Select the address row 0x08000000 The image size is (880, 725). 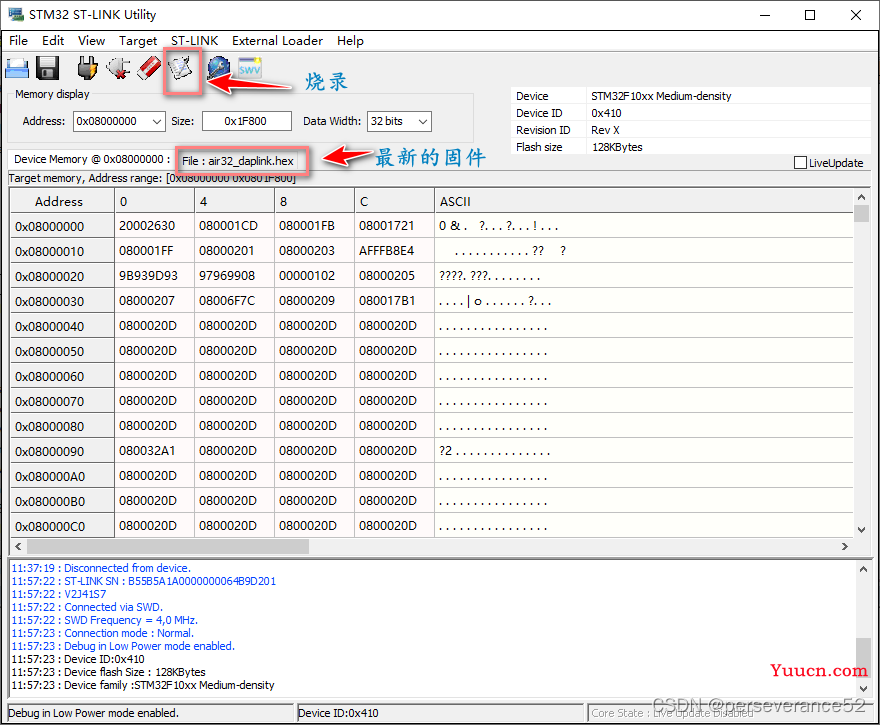(x=62, y=226)
